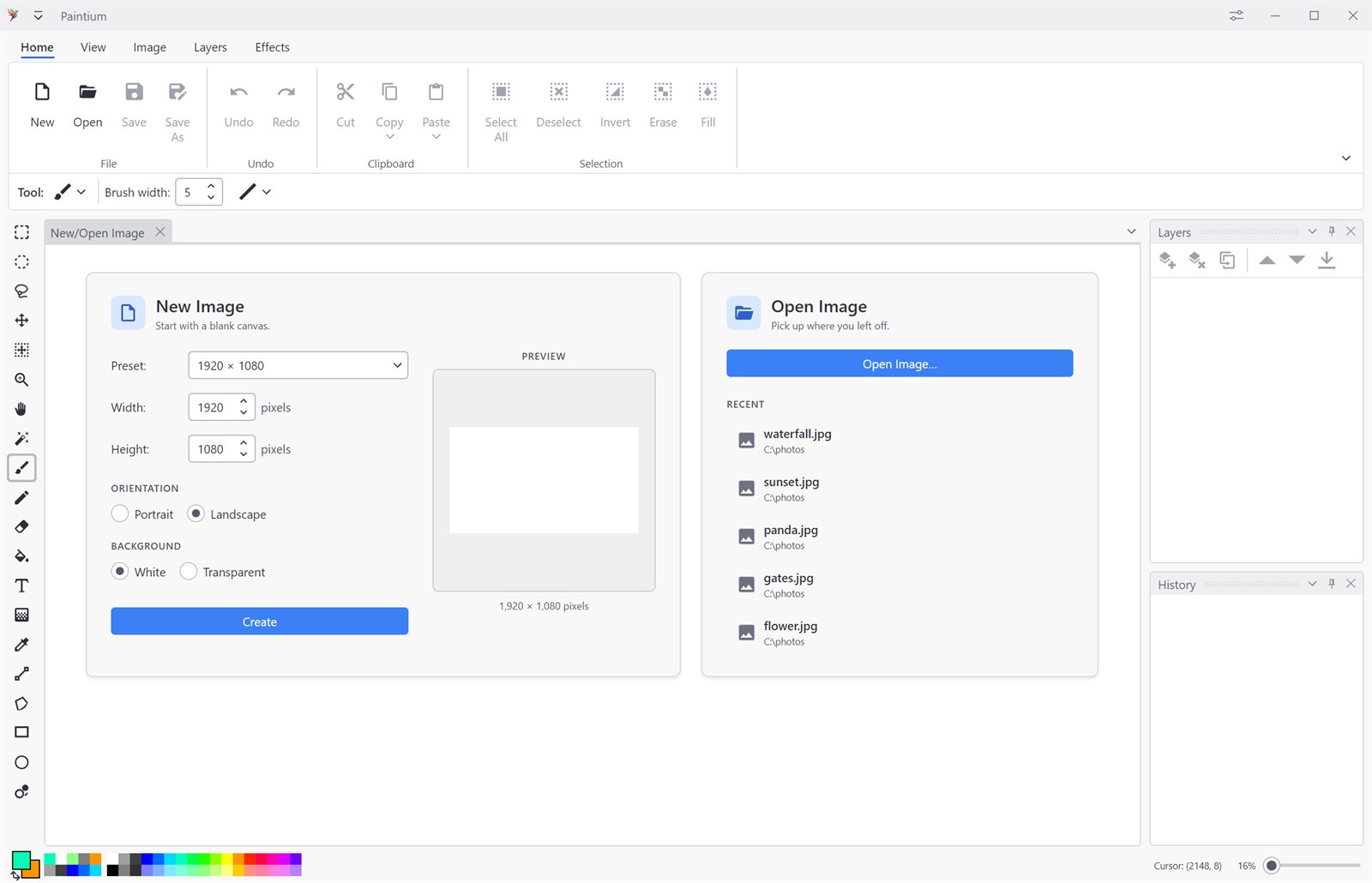
Task: Select the Paint Bucket fill tool
Action: pyautogui.click(x=21, y=556)
